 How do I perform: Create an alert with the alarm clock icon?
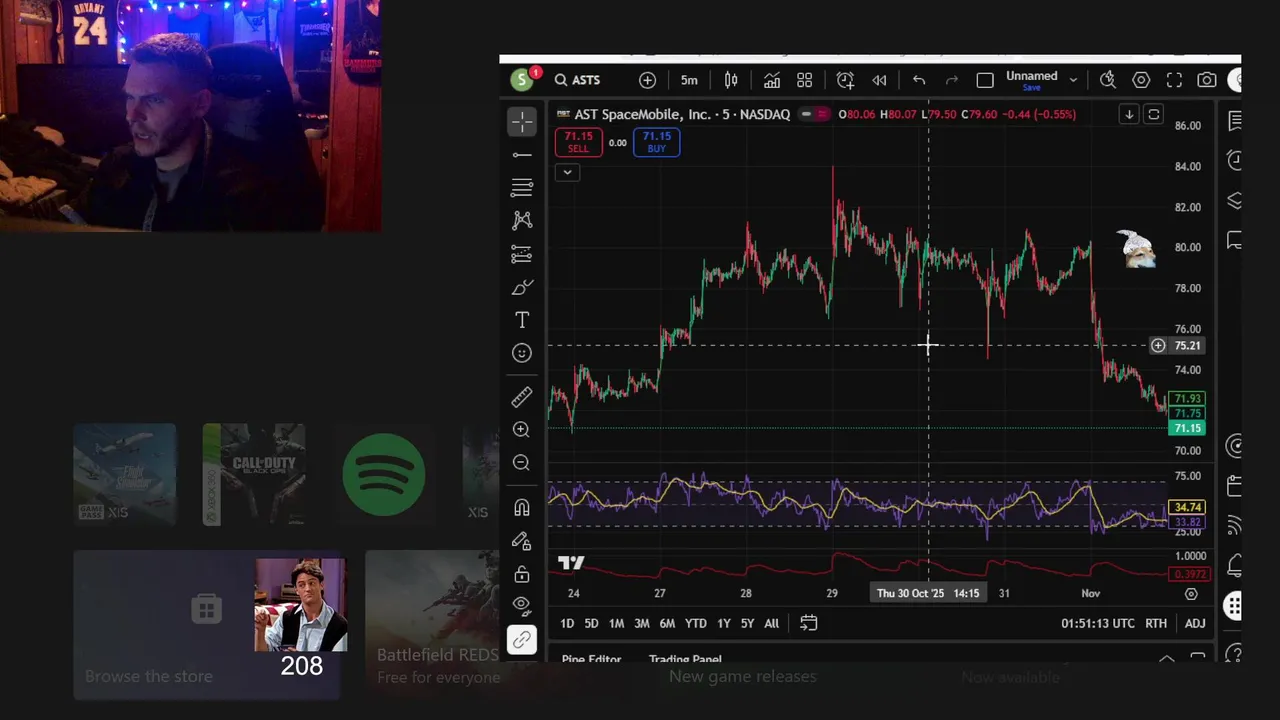(x=845, y=80)
